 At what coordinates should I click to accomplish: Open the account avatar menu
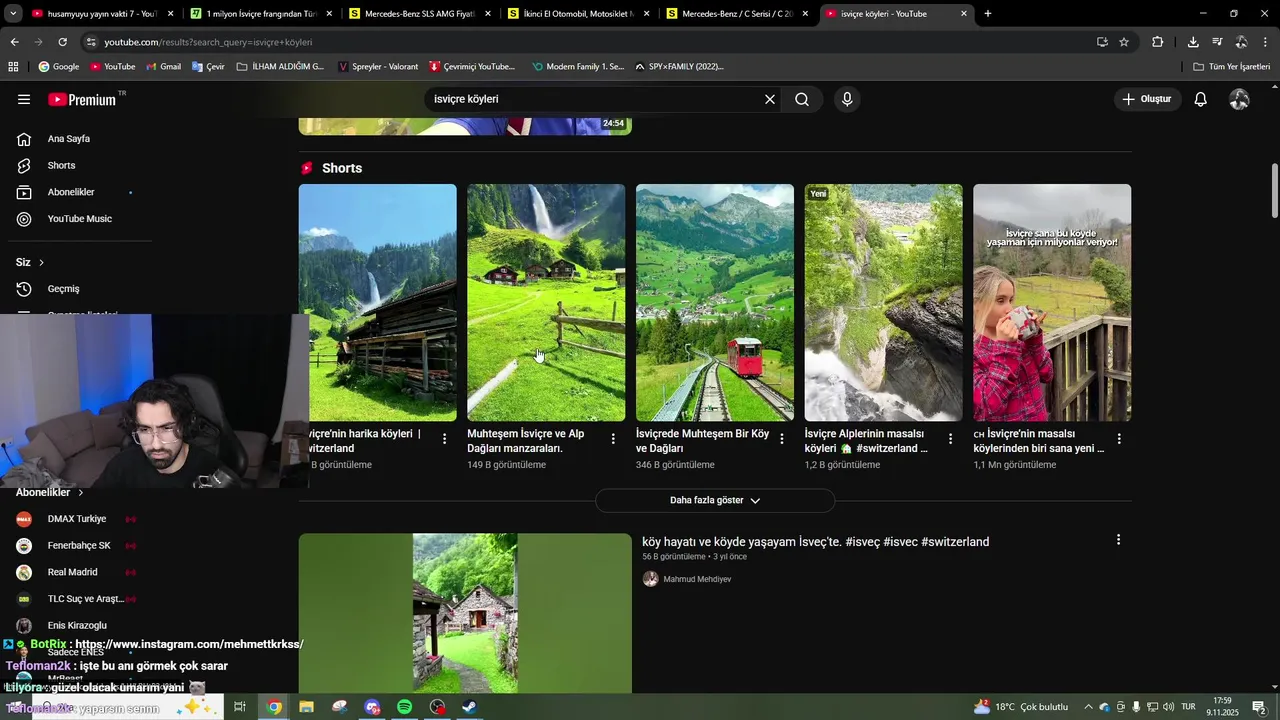[1240, 99]
